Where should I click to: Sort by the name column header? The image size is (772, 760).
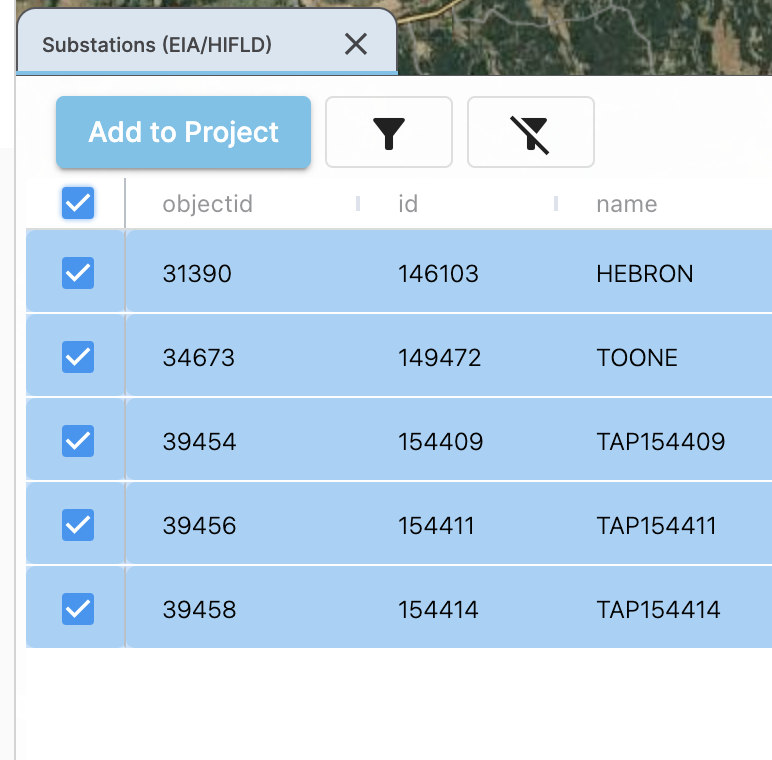[627, 204]
